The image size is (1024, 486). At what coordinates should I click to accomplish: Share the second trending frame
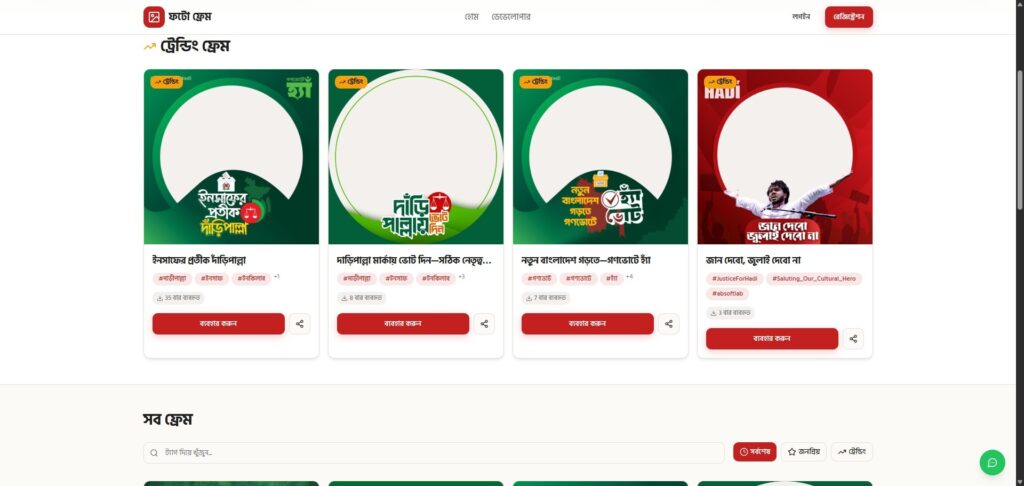484,323
